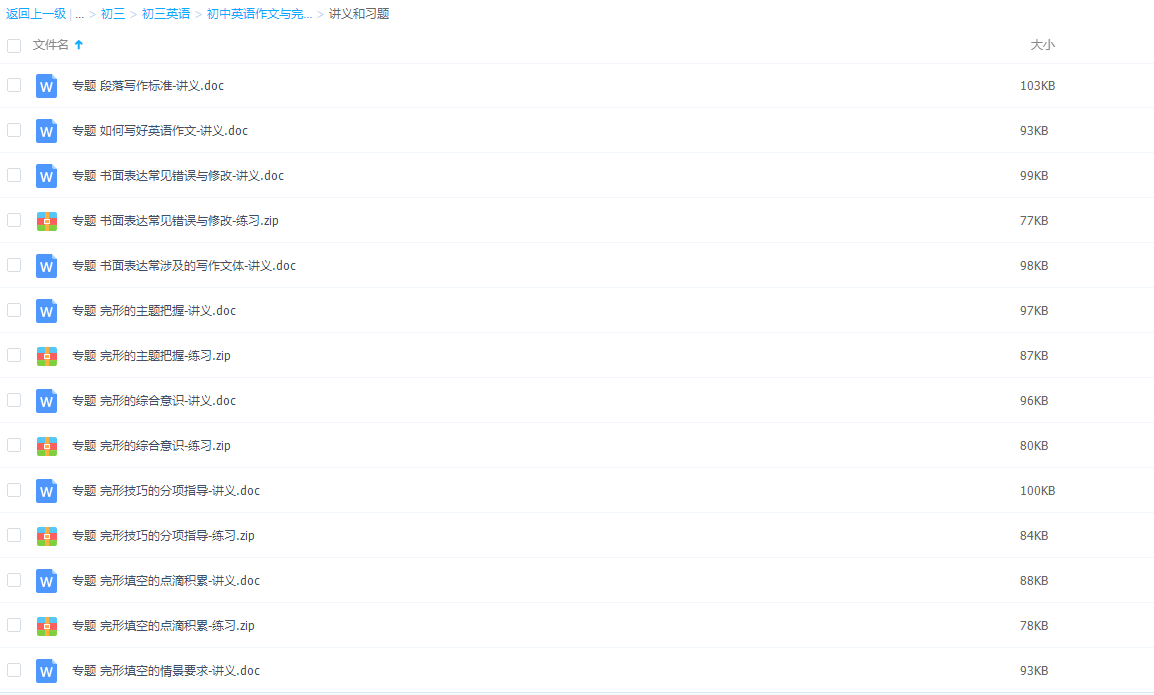Click Word icon for 完形填空的点滴积累-讲义.doc

(x=46, y=581)
